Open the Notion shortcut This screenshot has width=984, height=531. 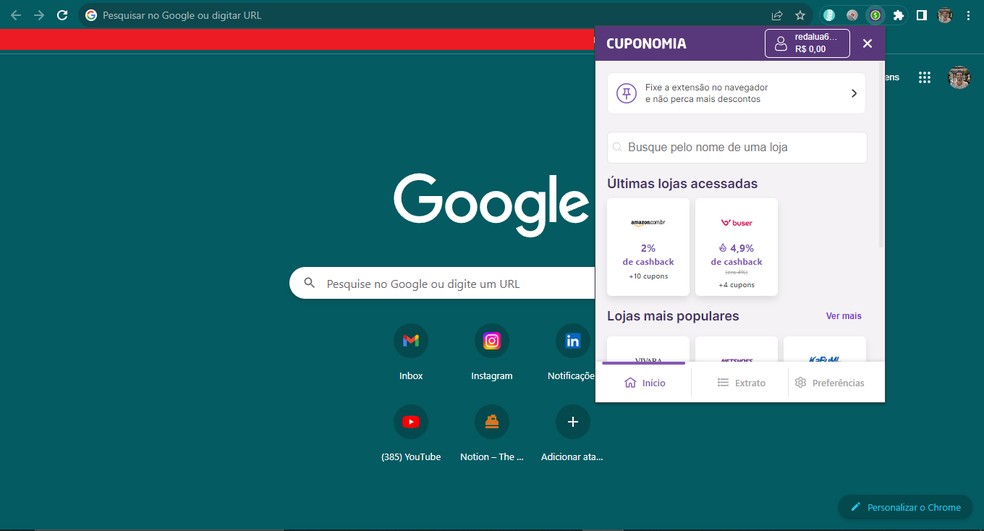click(x=491, y=433)
